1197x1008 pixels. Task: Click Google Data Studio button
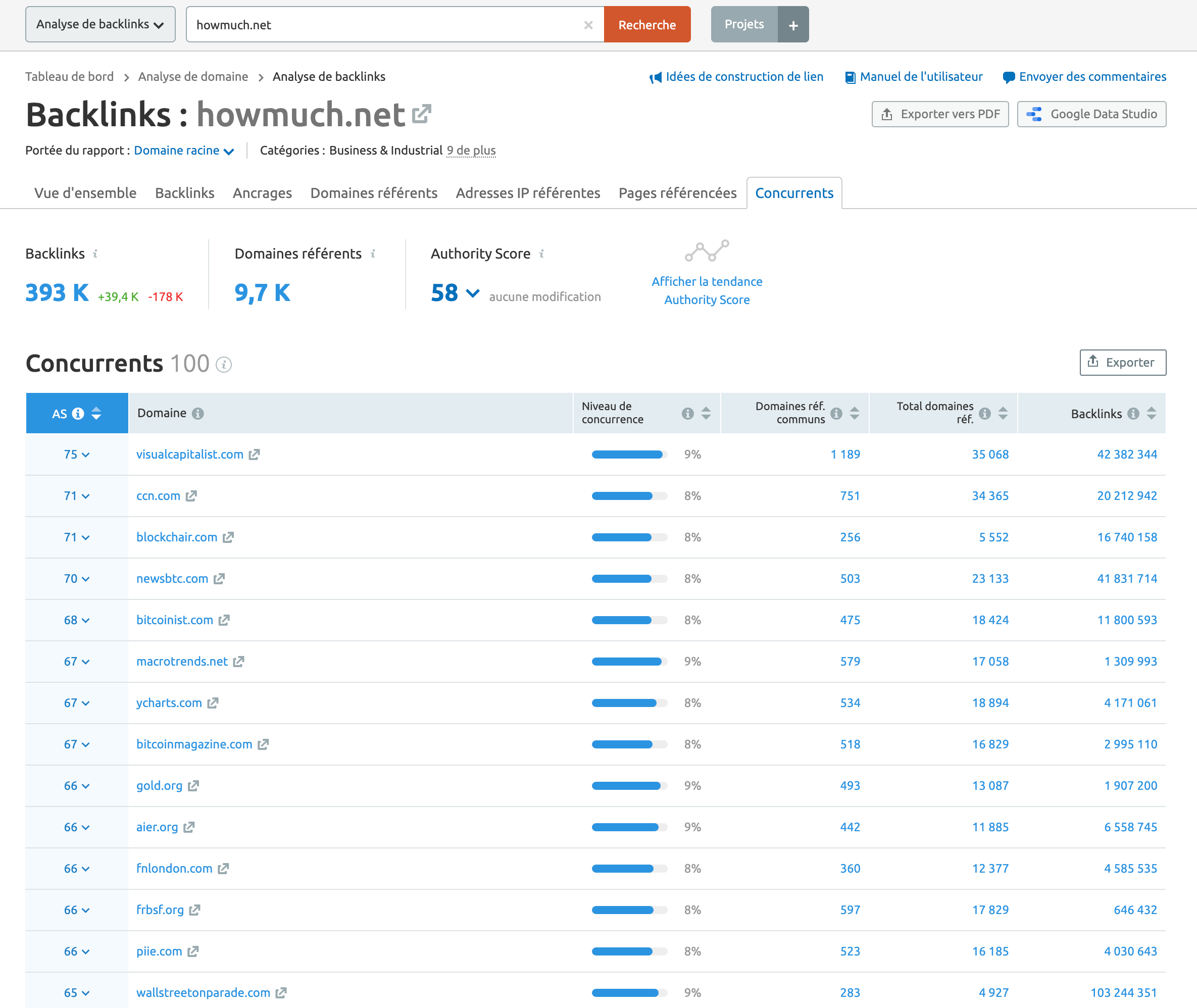point(1091,114)
